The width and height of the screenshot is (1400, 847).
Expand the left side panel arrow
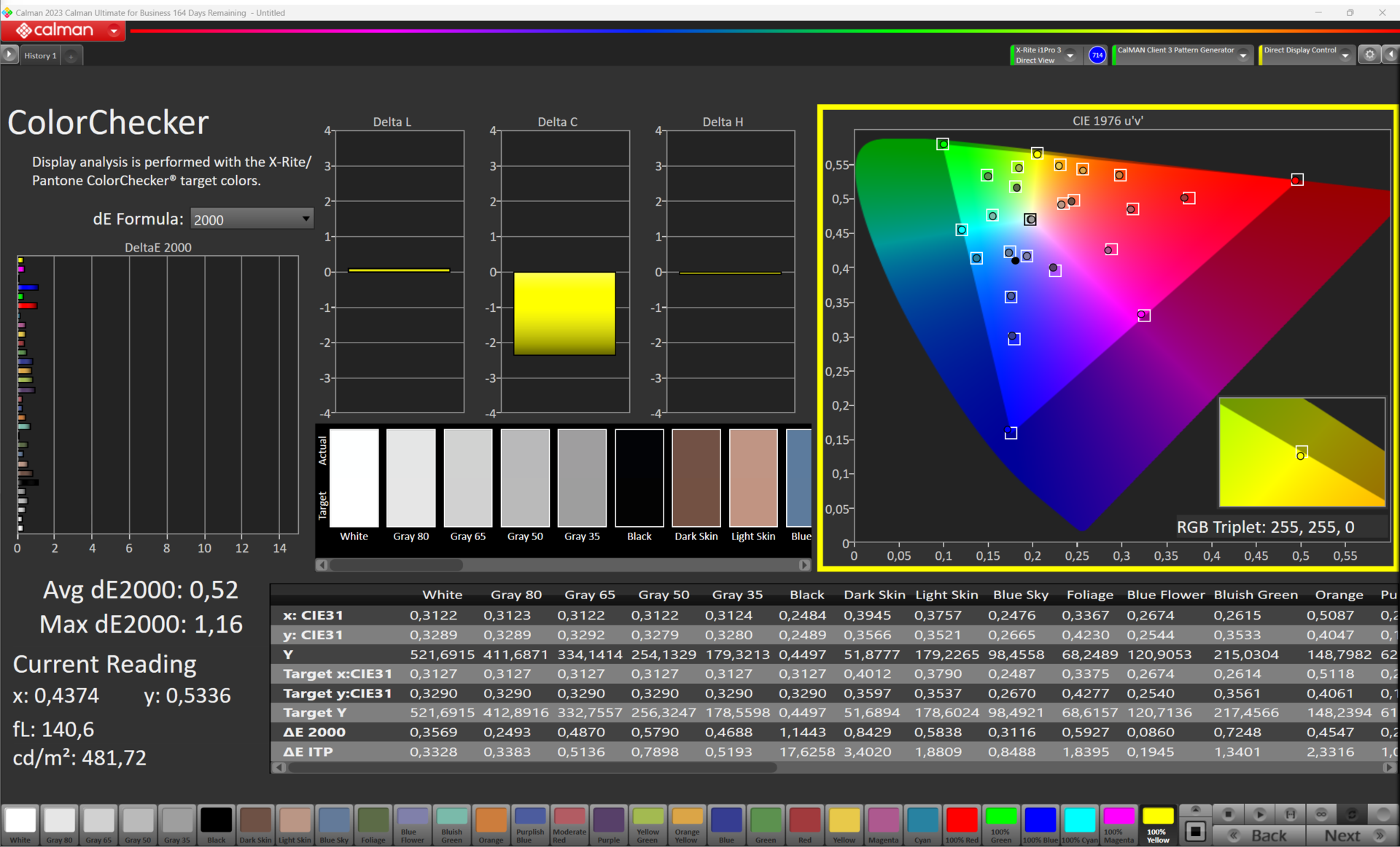(x=9, y=55)
